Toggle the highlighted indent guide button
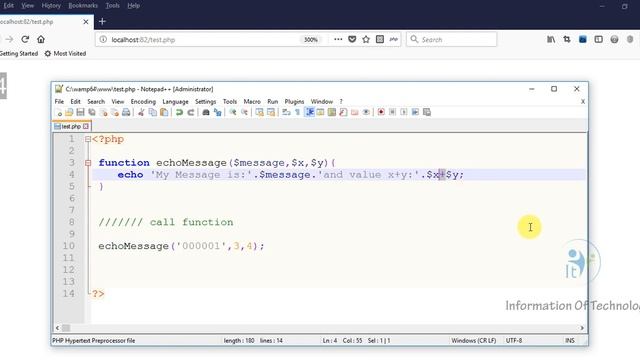The height and width of the screenshot is (360, 640). (x=309, y=112)
